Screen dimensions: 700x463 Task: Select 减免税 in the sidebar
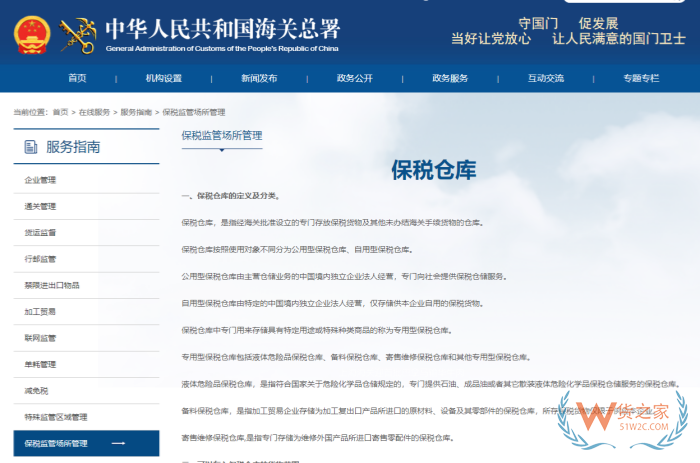coord(36,391)
